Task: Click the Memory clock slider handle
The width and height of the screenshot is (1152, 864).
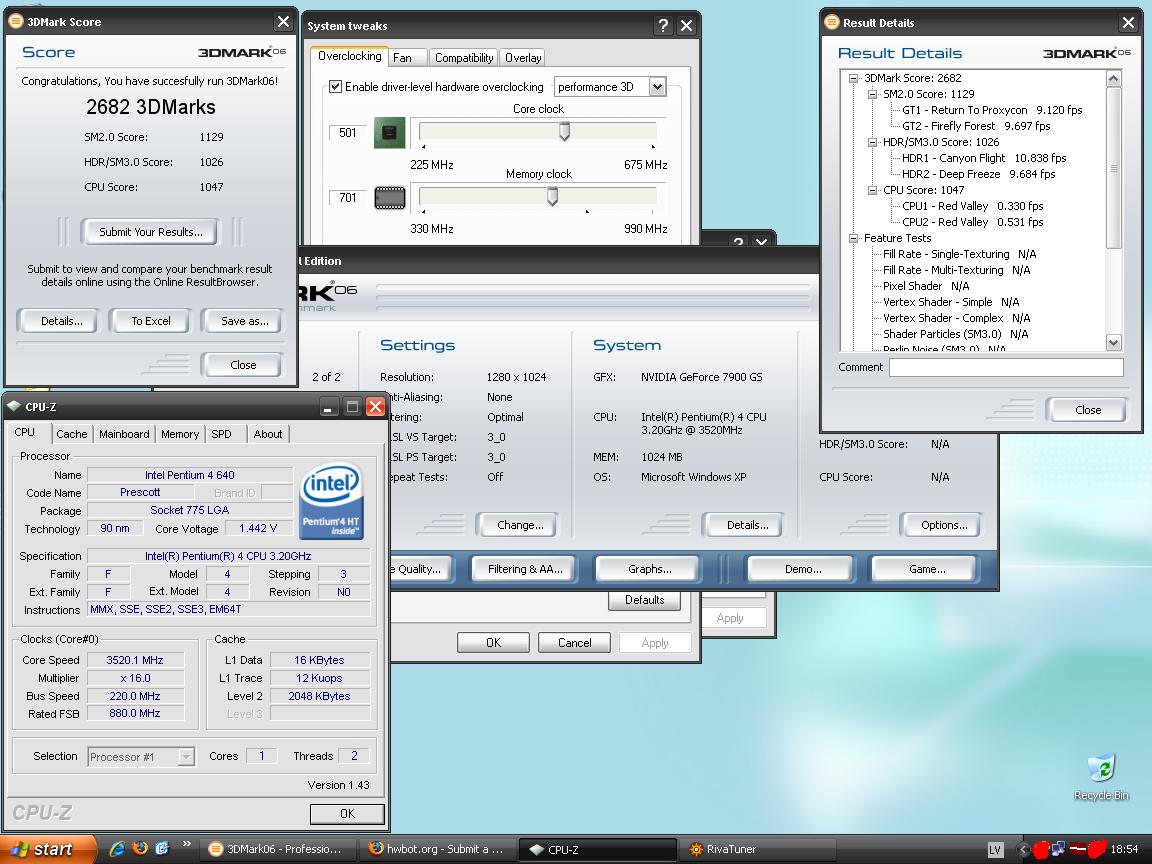Action: 552,196
